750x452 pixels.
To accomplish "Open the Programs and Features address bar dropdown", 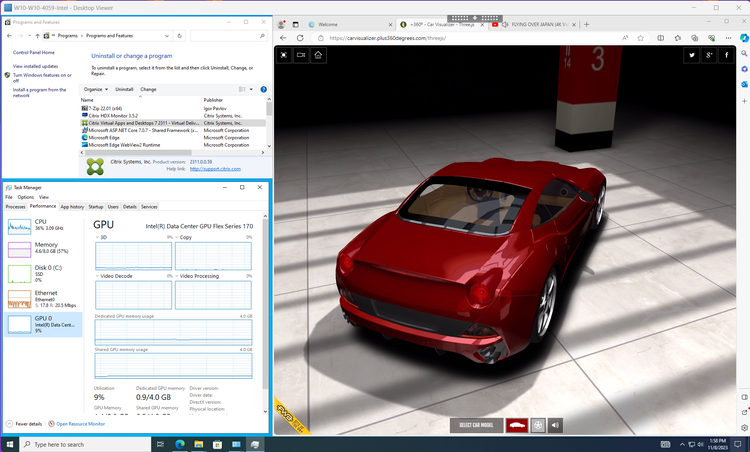I will click(166, 36).
